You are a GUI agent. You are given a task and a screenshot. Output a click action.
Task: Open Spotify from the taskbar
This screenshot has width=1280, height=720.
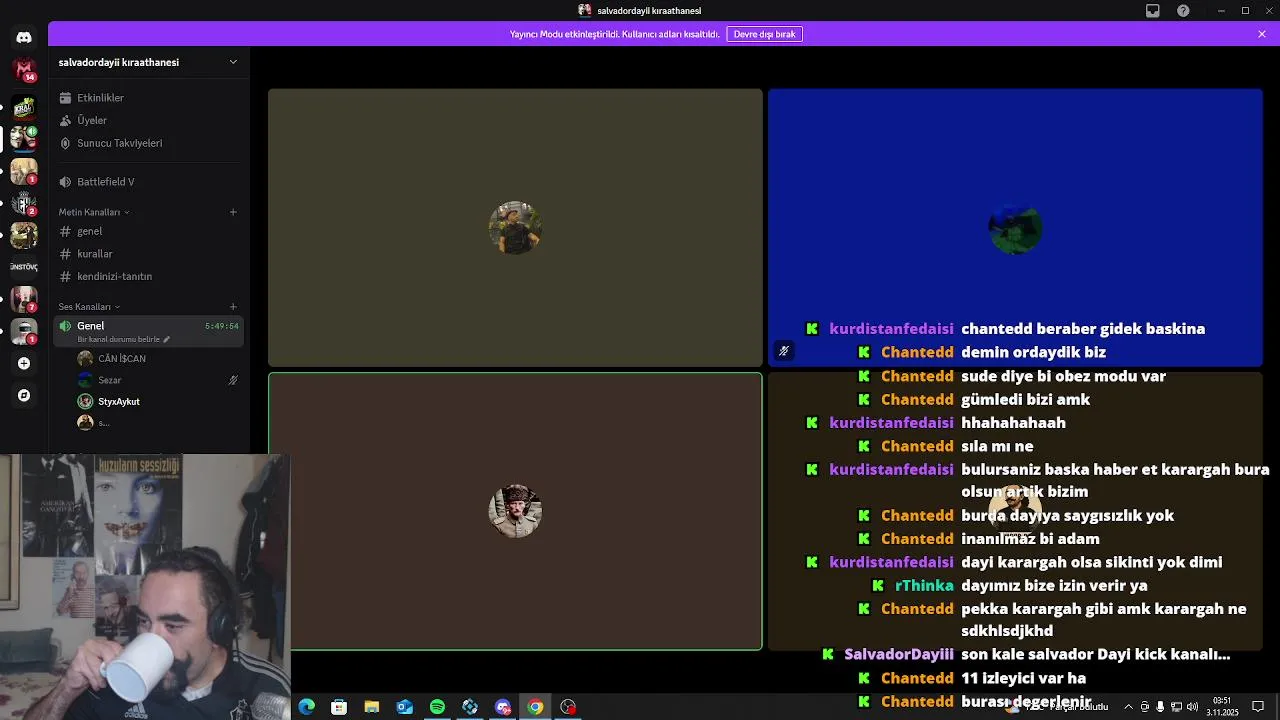(437, 707)
